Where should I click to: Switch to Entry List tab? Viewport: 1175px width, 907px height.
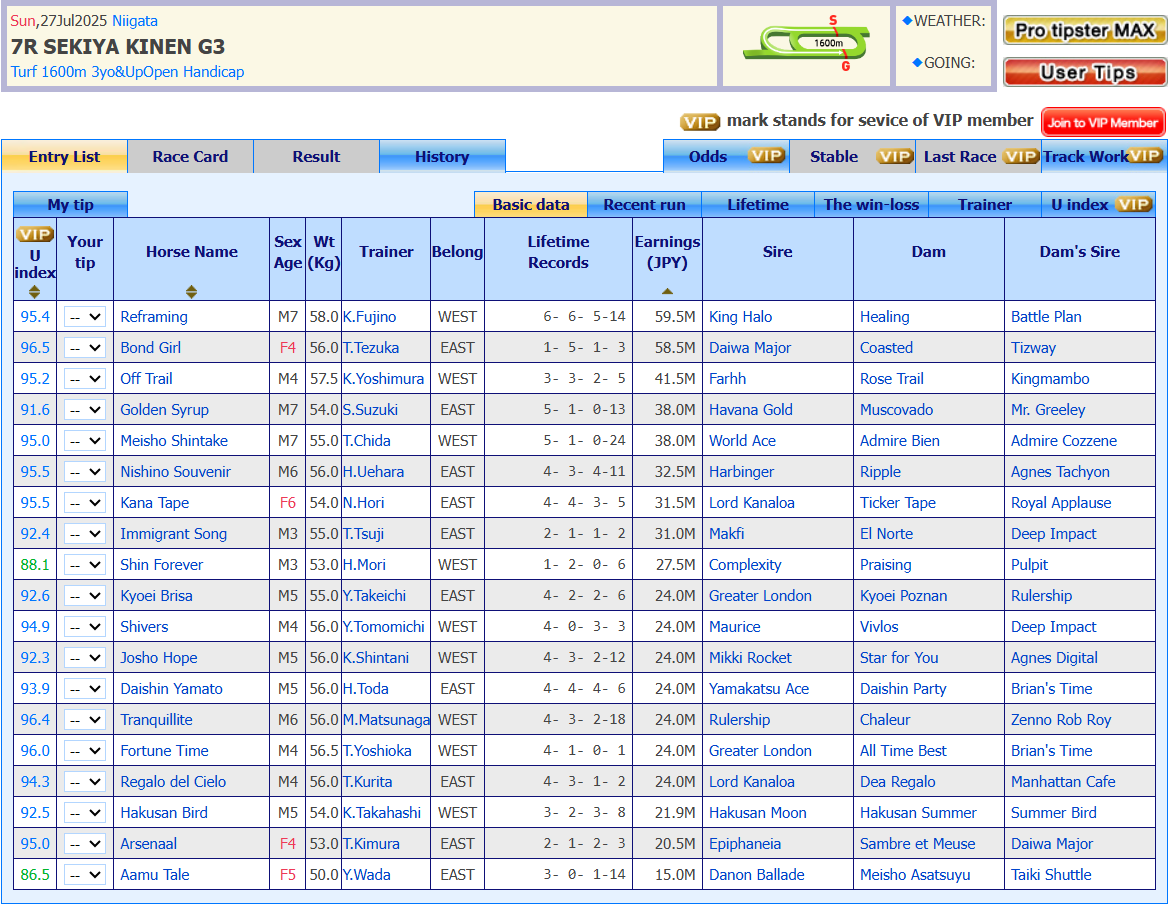(64, 157)
